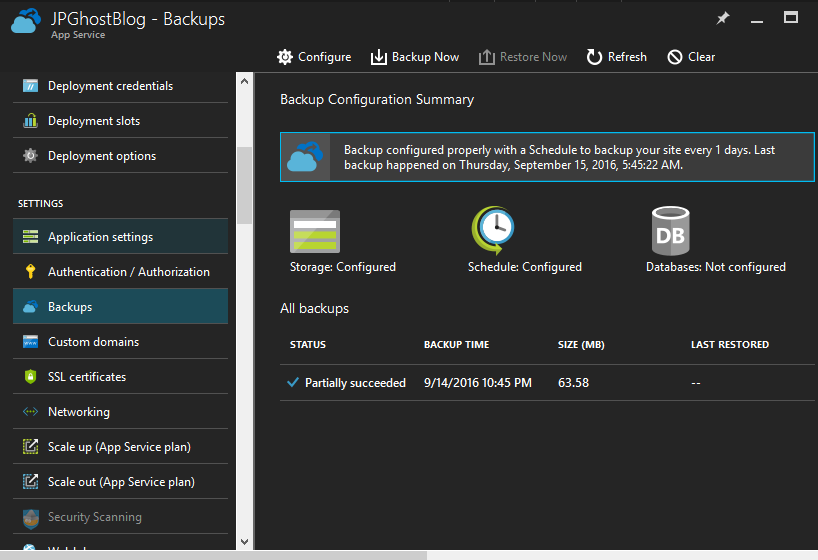Open Custom domains settings
The image size is (818, 560).
121,341
